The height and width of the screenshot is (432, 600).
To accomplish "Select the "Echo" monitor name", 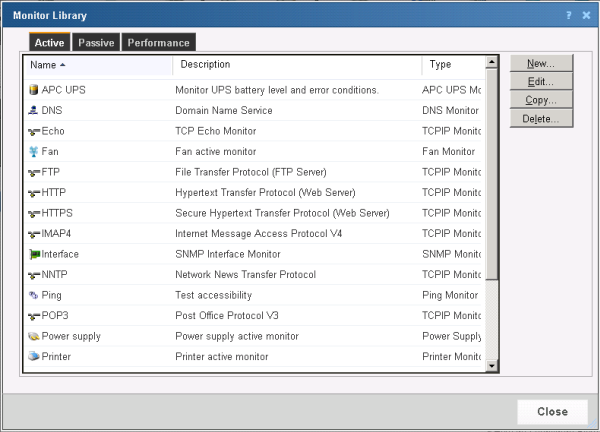I will click(x=53, y=131).
